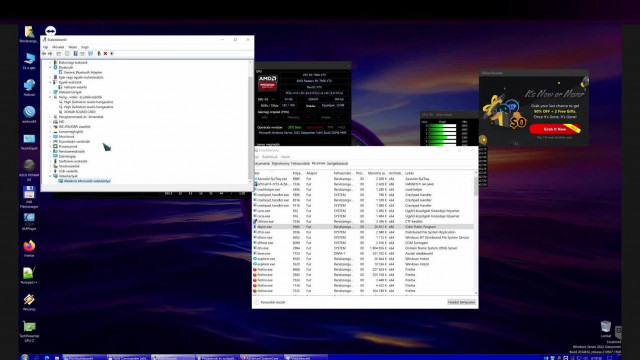Viewport: 640px width, 360px height.
Task: Select Nyomtatási várólisták tree row
Action: (71, 141)
